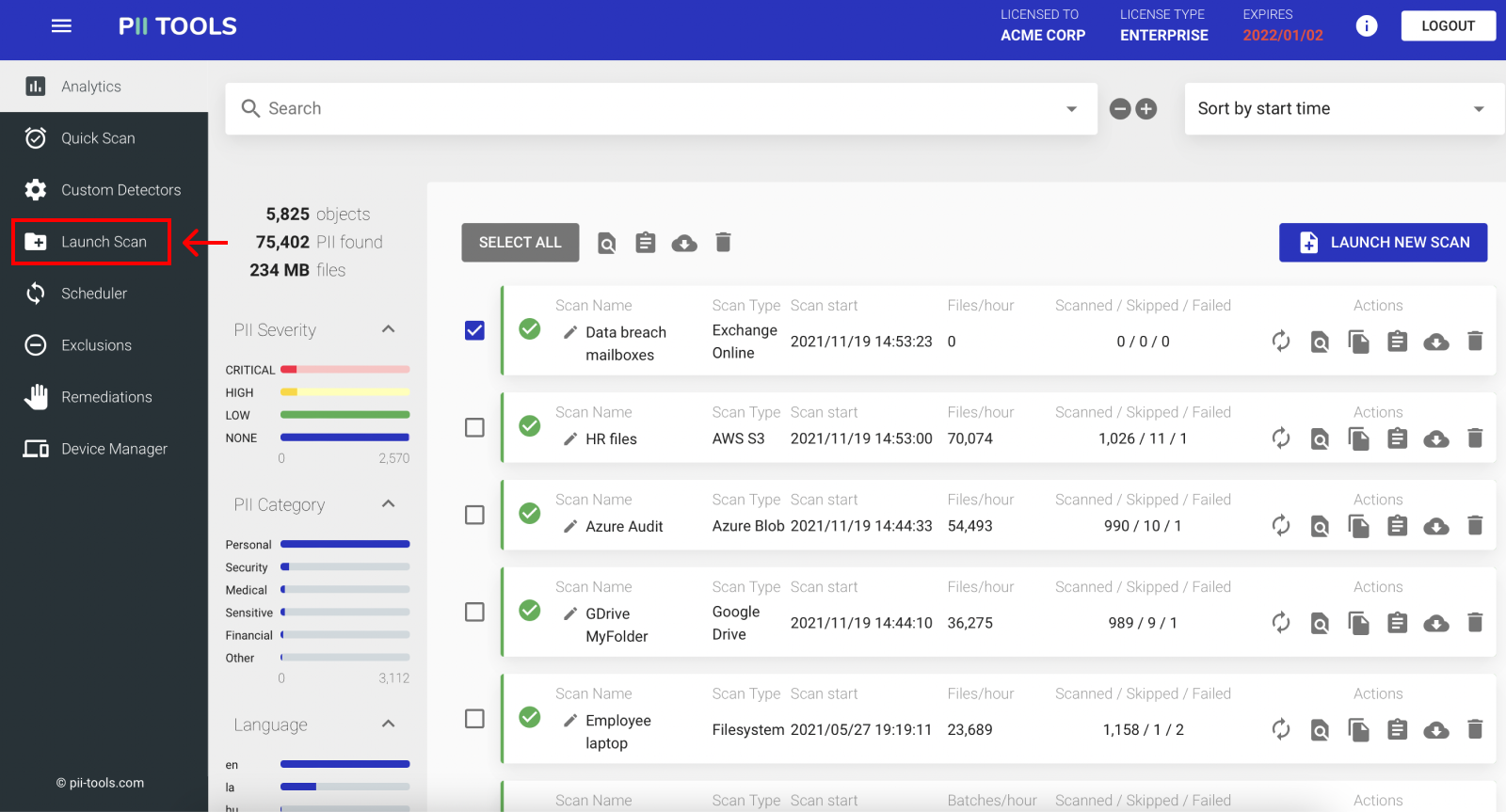This screenshot has width=1506, height=812.
Task: Filter by Security category bar
Action: pos(344,567)
